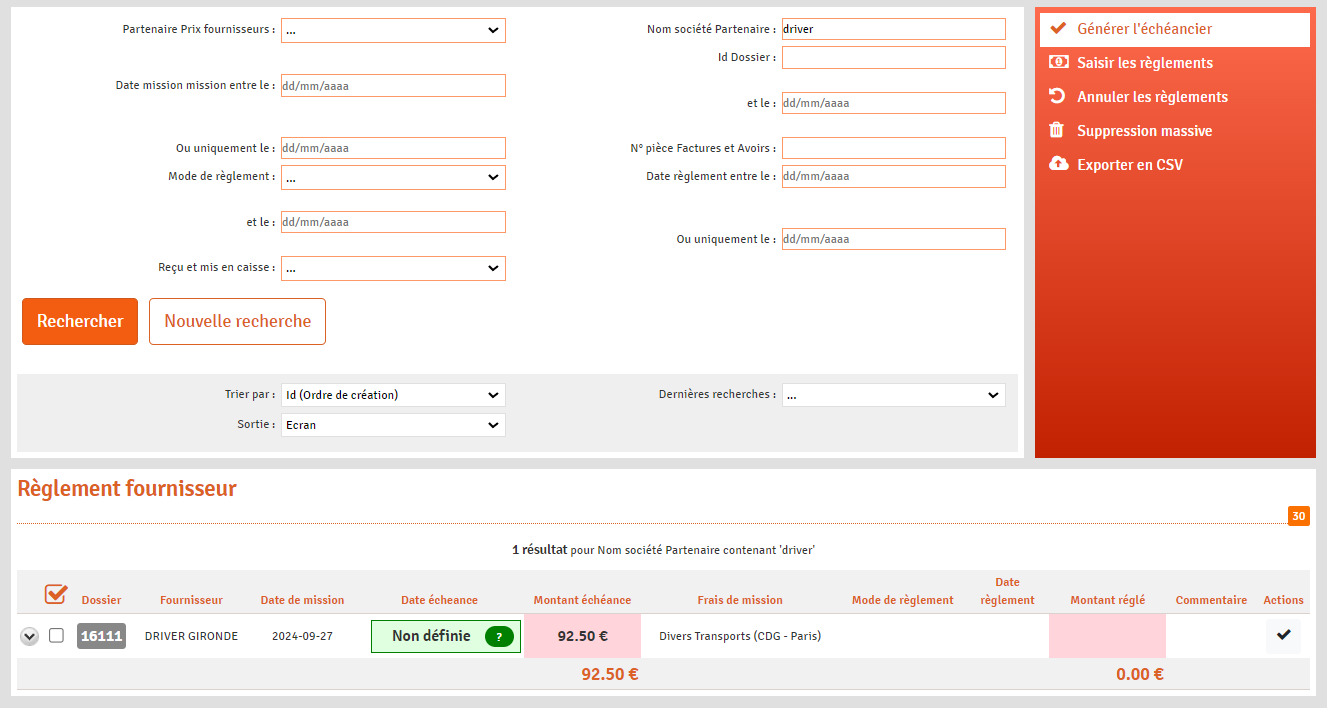
Task: Click the green question mark help badge
Action: point(500,637)
